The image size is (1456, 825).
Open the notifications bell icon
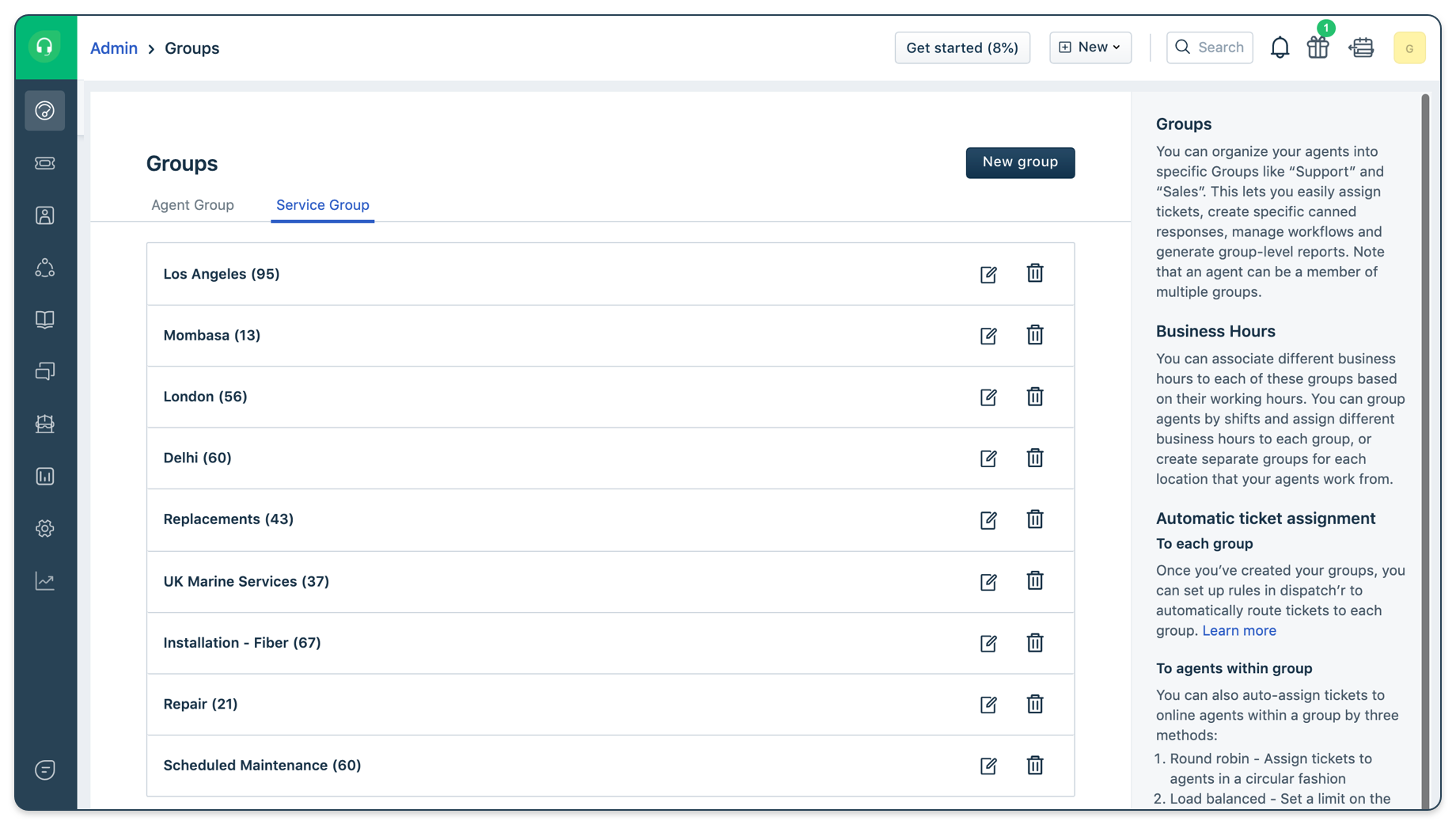(1280, 48)
